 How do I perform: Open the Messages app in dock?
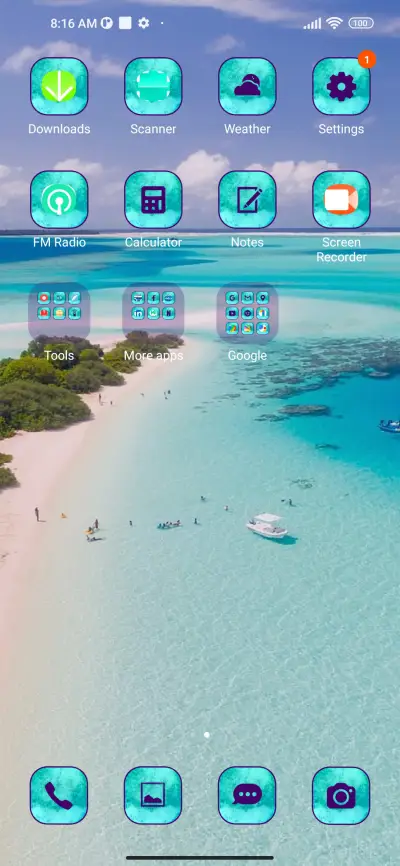(247, 795)
